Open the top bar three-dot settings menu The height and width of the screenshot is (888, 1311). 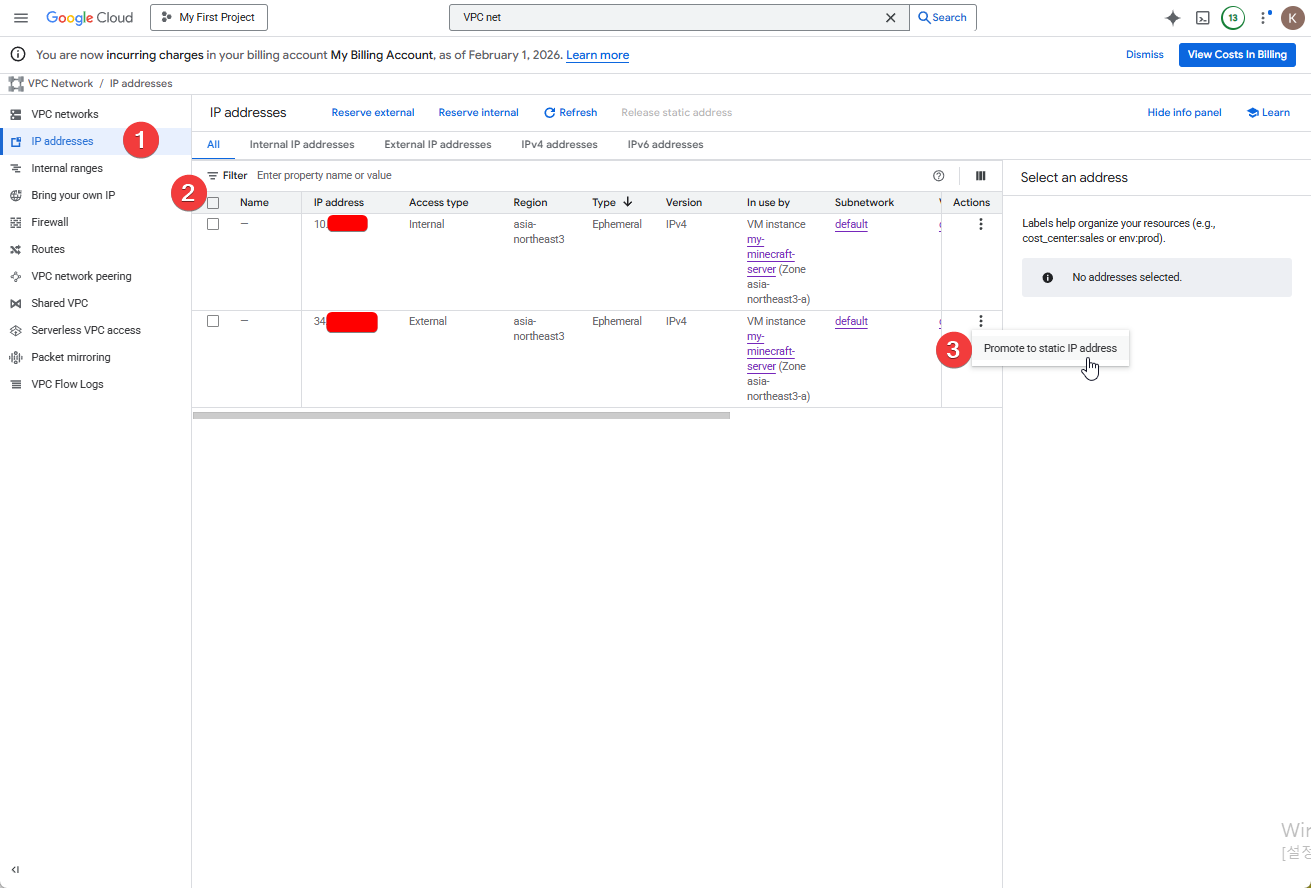pos(1264,18)
